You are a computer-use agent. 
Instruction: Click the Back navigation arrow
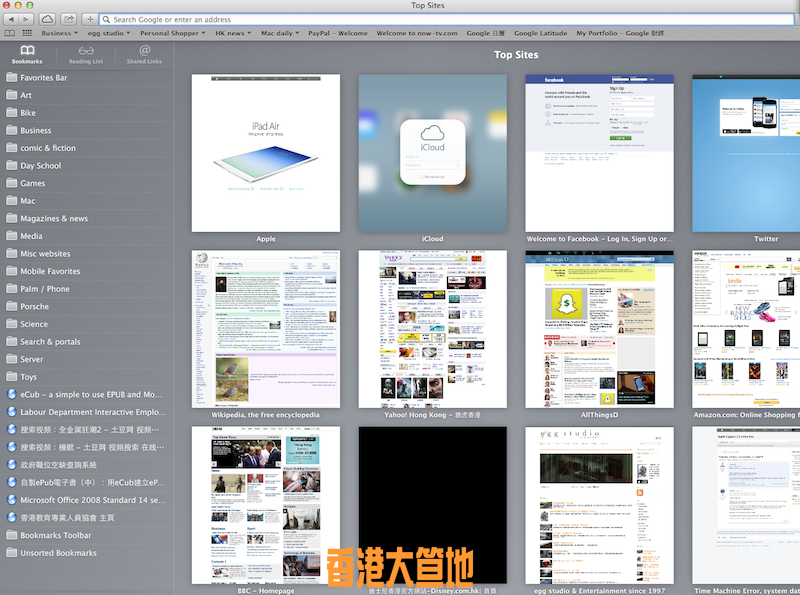[11, 19]
